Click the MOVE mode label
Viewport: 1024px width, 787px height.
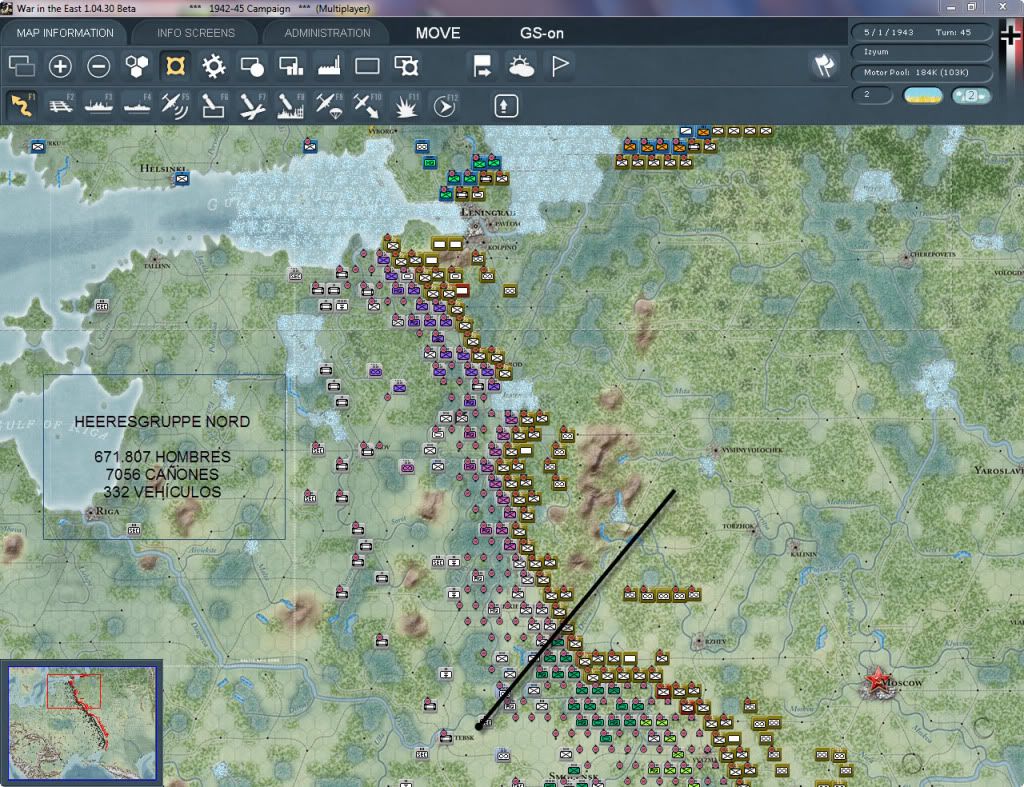pos(438,33)
